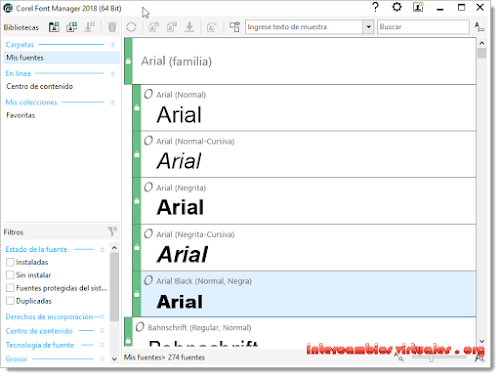Click in the Buscar search field
This screenshot has width=500, height=377.
[x=423, y=27]
